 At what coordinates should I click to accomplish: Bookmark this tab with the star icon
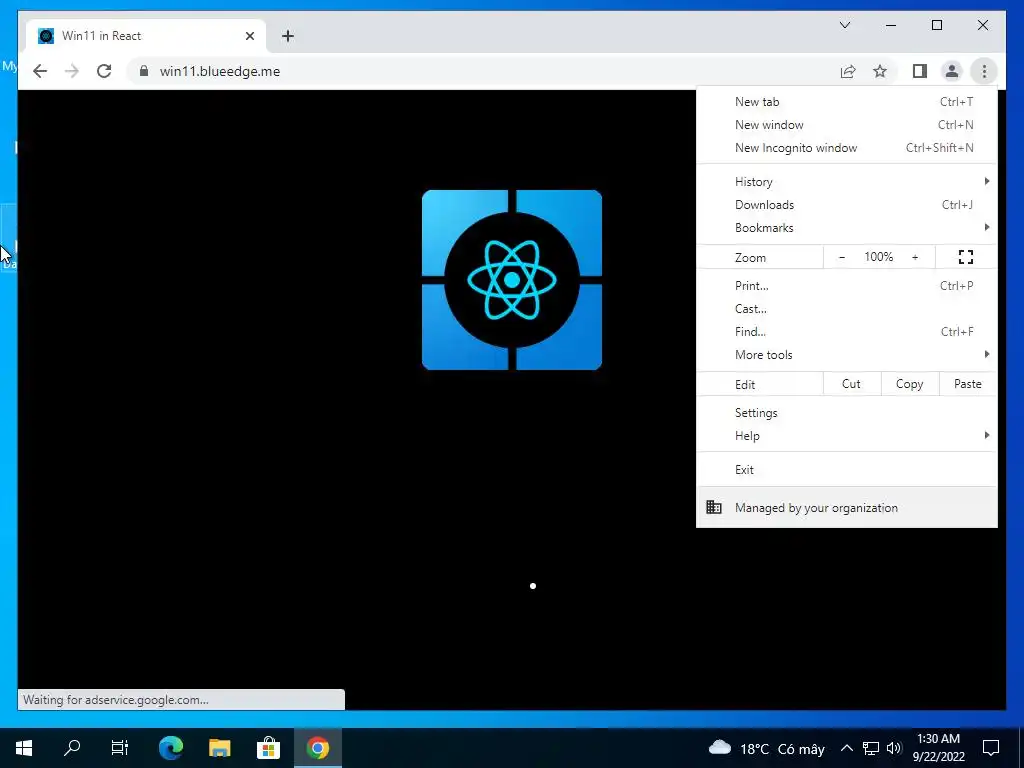coord(880,71)
